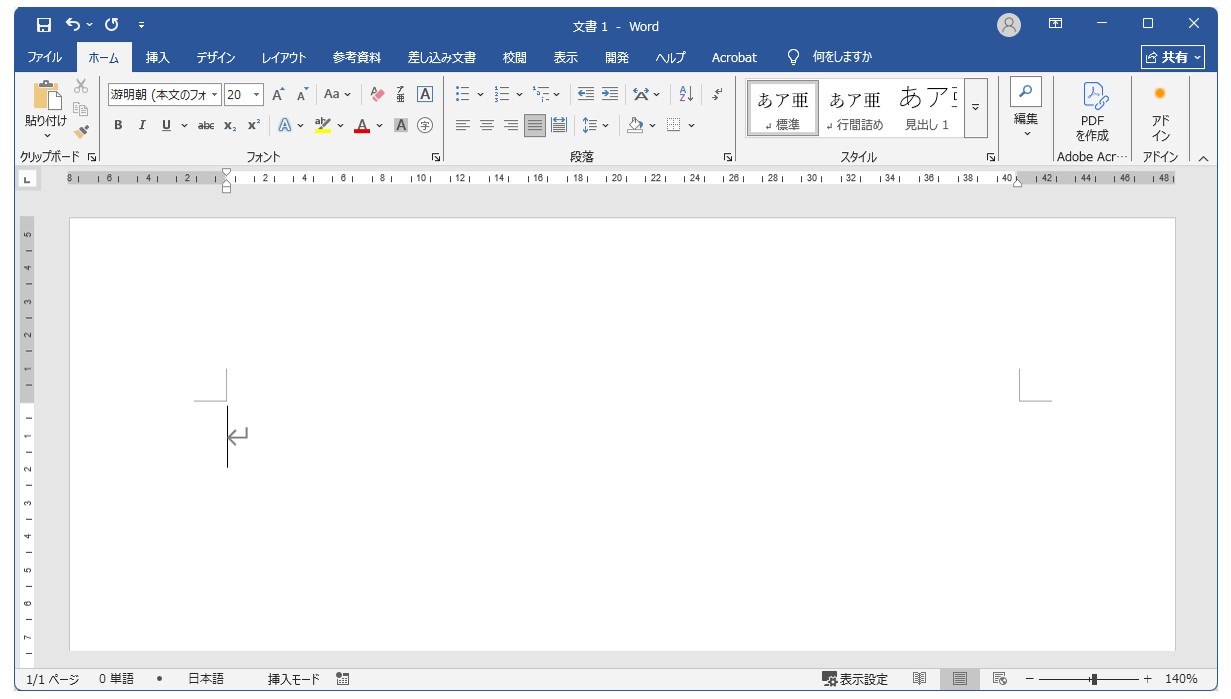Toggle superscript x² formatting
Image resolution: width=1231 pixels, height=699 pixels.
tap(254, 125)
